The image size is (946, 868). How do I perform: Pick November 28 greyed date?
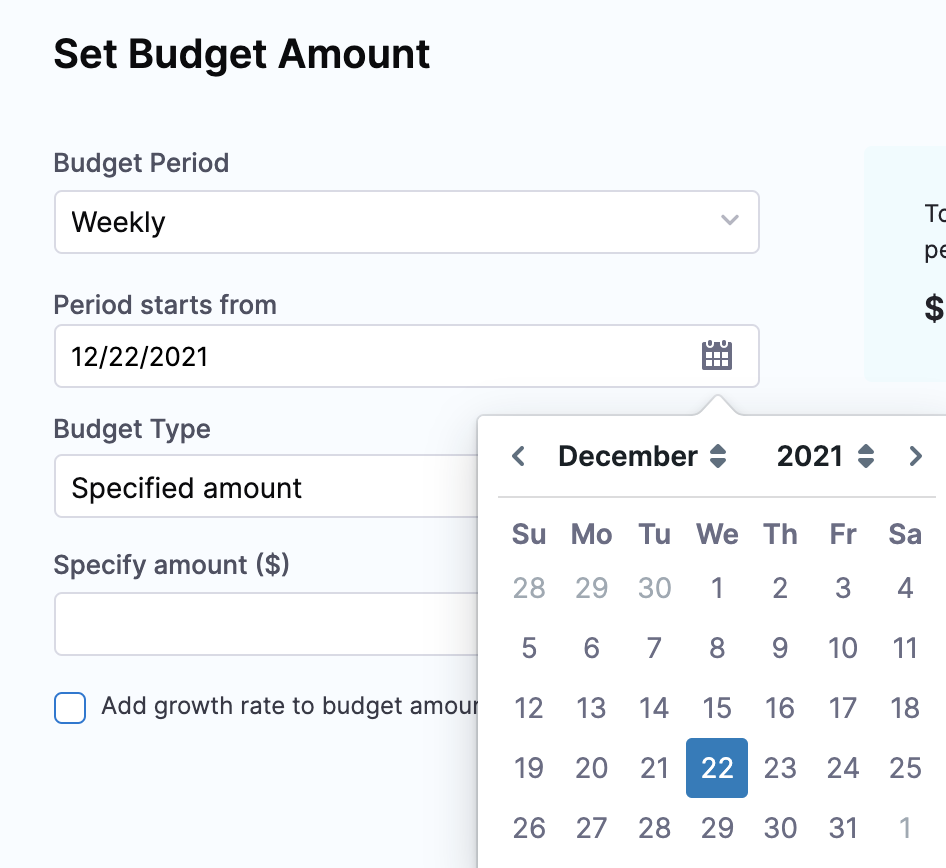529,588
